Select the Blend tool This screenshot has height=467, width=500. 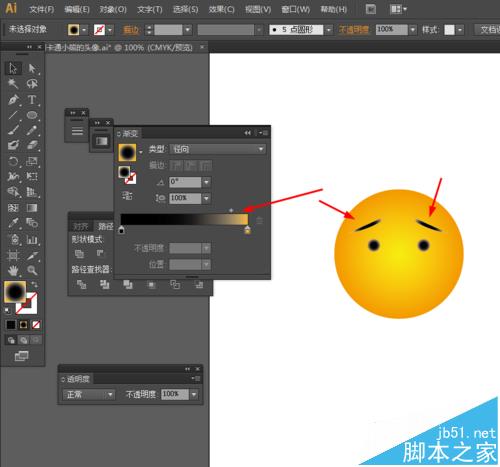[x=32, y=223]
